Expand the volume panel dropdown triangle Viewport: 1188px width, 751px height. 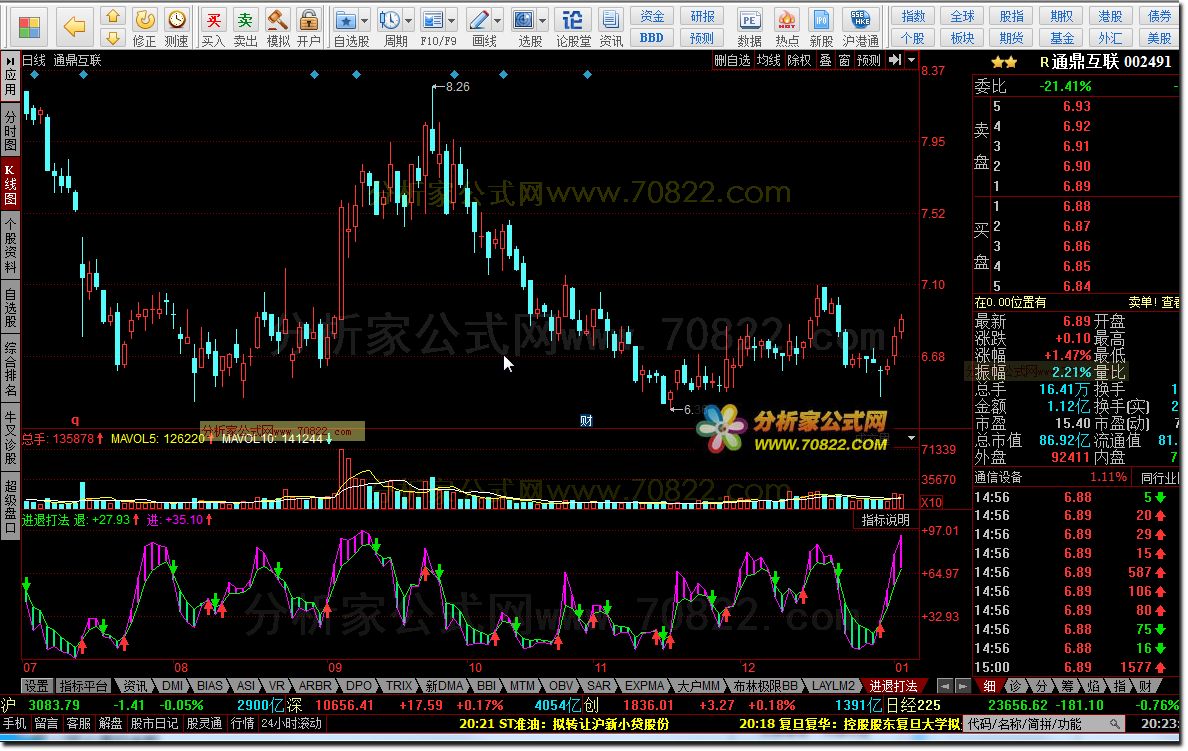pos(911,438)
